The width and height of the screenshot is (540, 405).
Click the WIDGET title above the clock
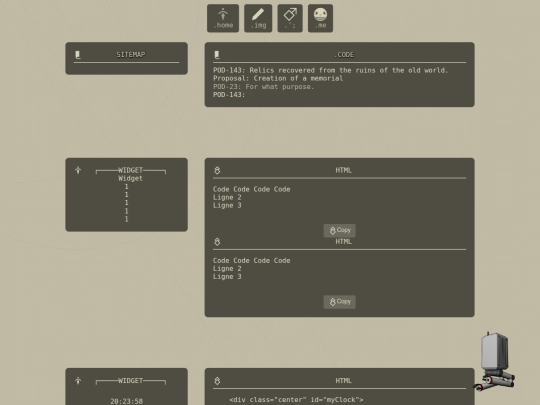pyautogui.click(x=131, y=381)
